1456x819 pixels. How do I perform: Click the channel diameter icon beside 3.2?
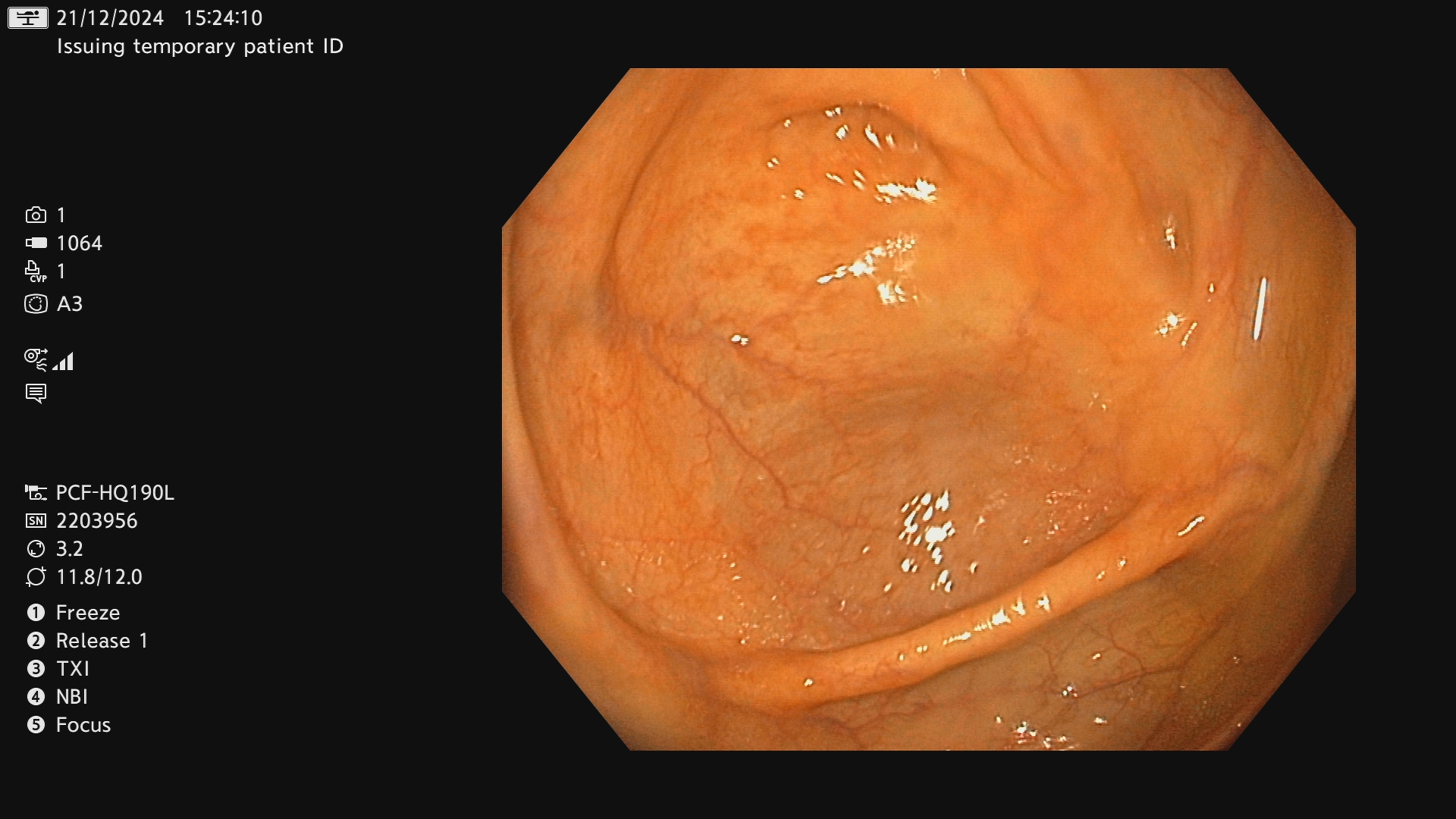(x=36, y=549)
